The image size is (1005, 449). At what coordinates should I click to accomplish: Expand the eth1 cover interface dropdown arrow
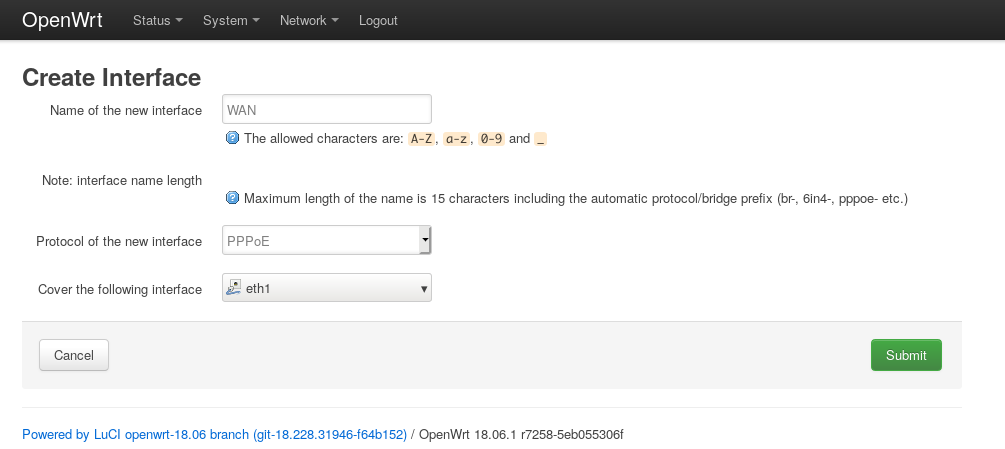pos(424,289)
